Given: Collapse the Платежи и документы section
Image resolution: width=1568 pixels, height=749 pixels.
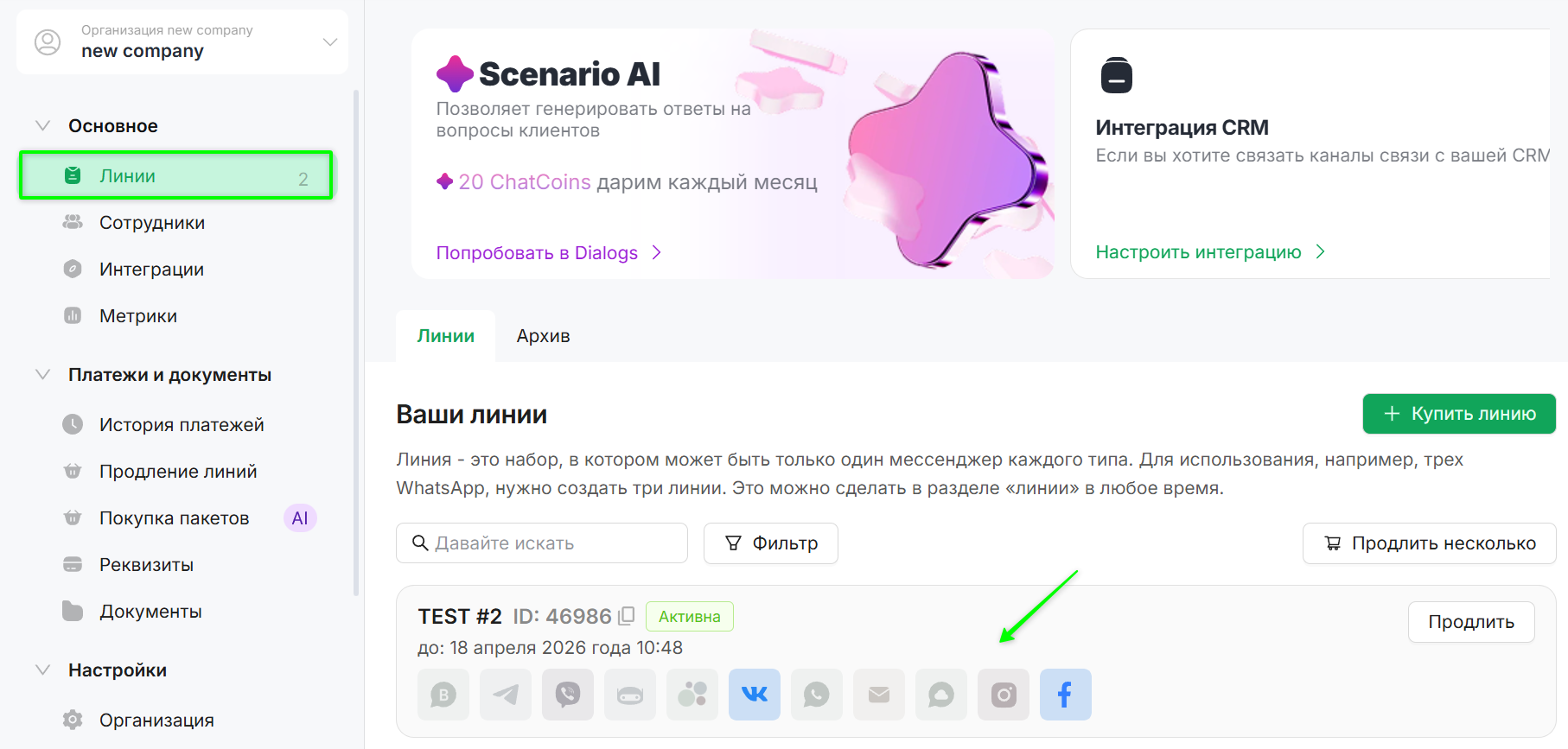Looking at the screenshot, I should click(42, 375).
